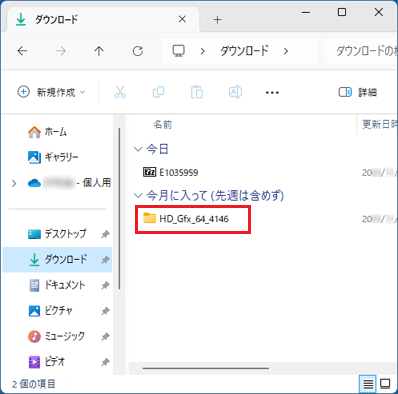The width and height of the screenshot is (398, 394).
Task: Refresh the Downloads folder view
Action: point(138,51)
